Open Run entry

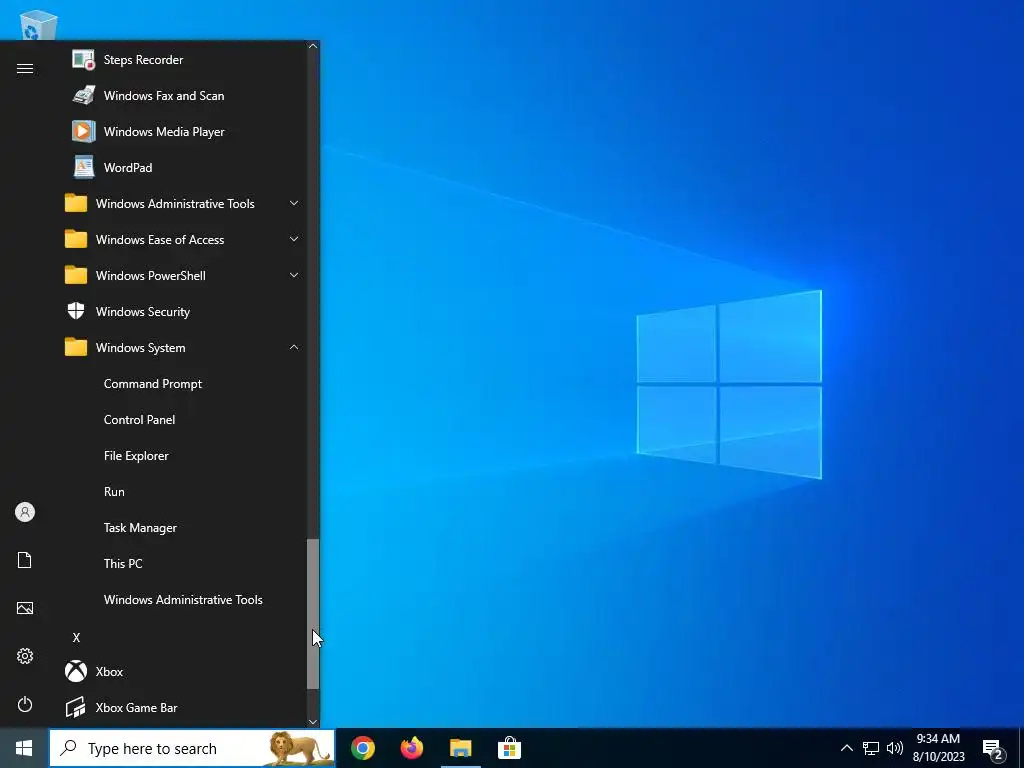(x=114, y=491)
